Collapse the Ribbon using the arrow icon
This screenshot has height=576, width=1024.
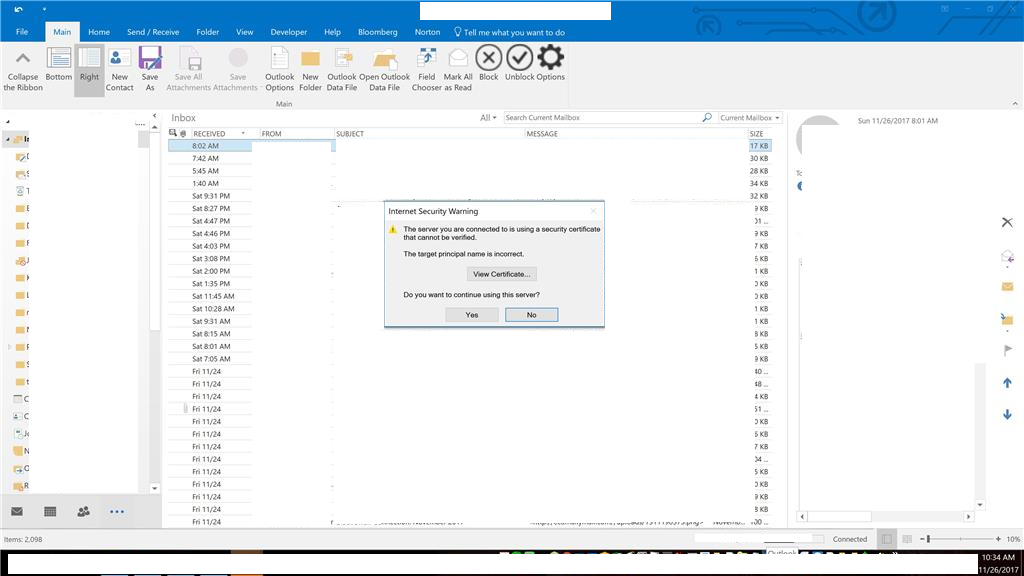point(23,69)
